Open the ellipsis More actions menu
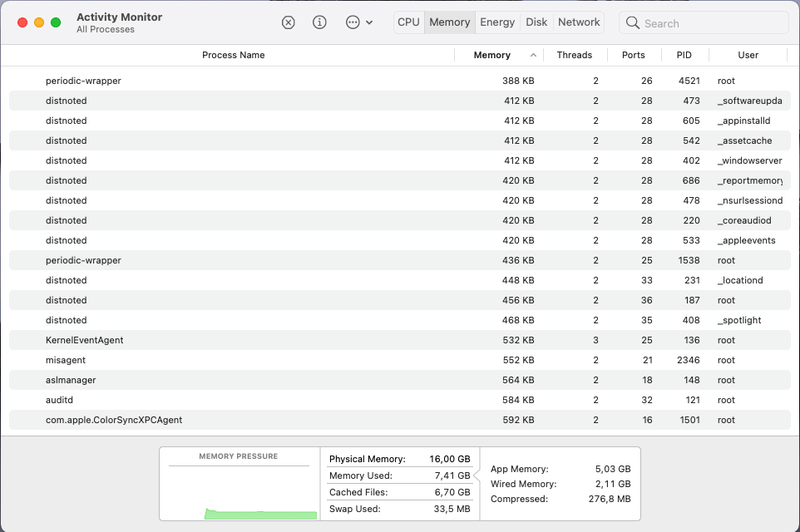Viewport: 800px width, 532px height. (359, 22)
